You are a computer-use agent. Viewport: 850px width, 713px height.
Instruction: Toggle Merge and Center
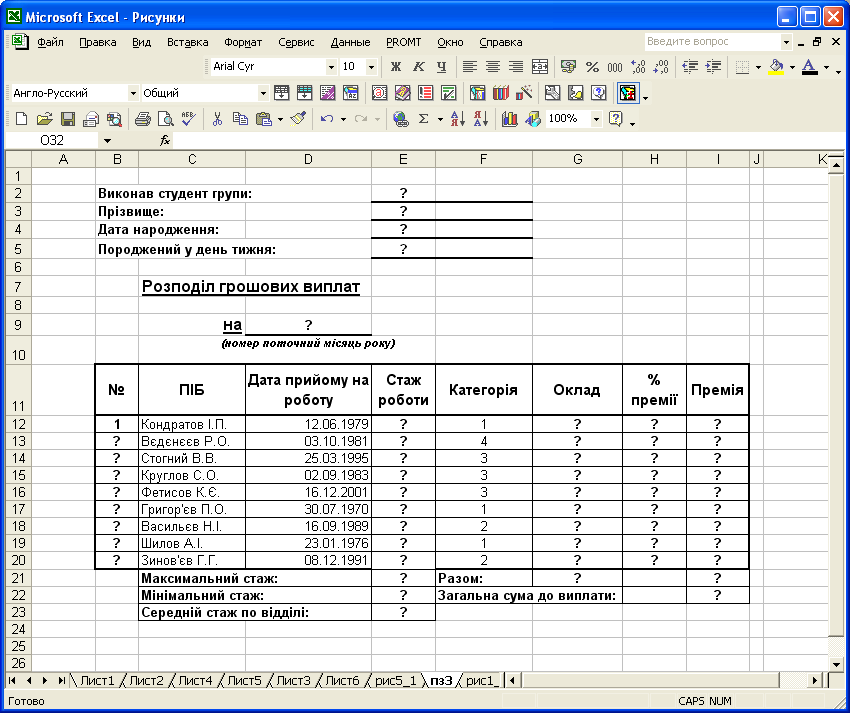tap(539, 67)
